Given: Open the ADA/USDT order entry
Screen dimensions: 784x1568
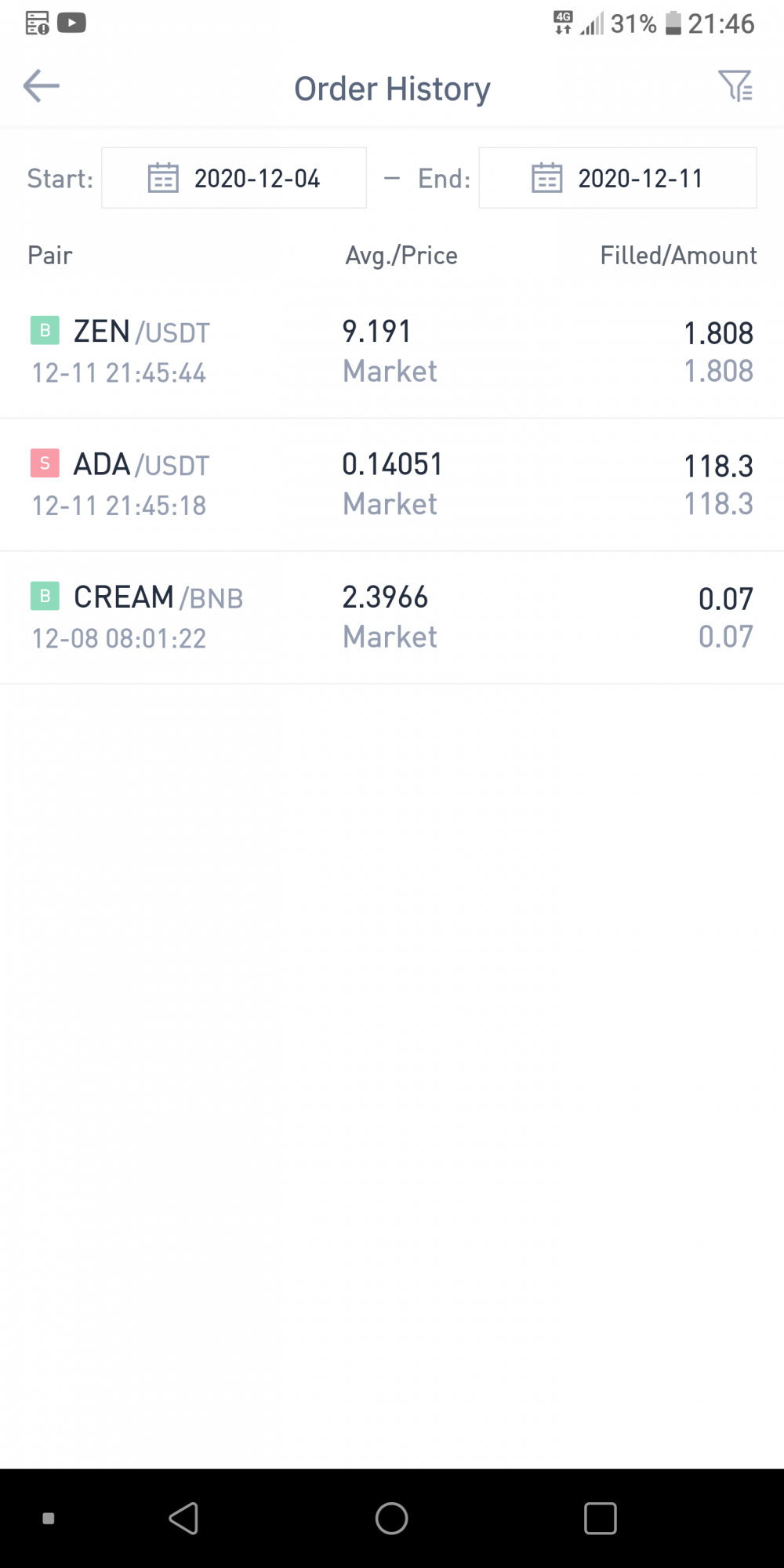Looking at the screenshot, I should (x=392, y=485).
